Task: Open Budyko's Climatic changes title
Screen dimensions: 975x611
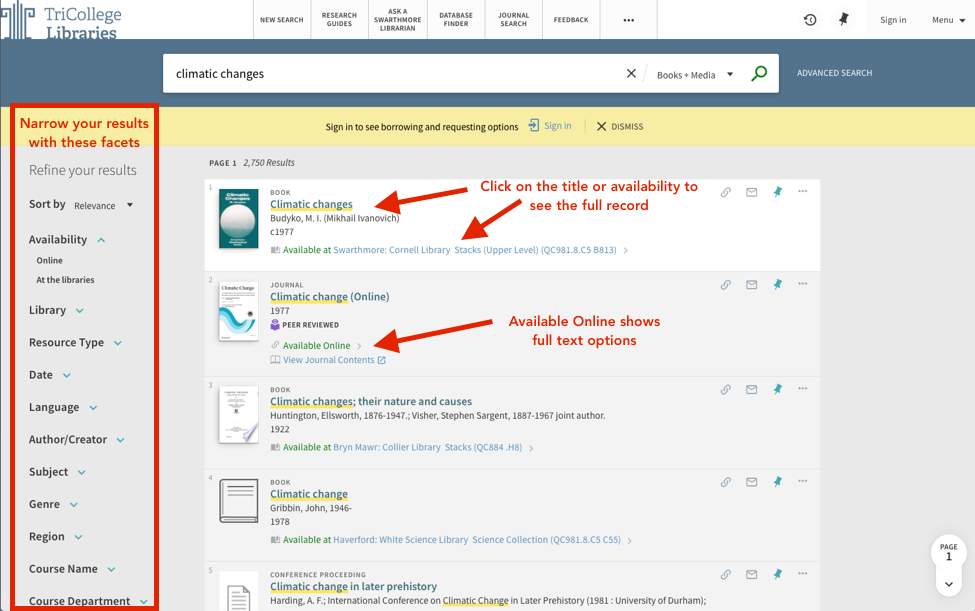Action: click(311, 204)
